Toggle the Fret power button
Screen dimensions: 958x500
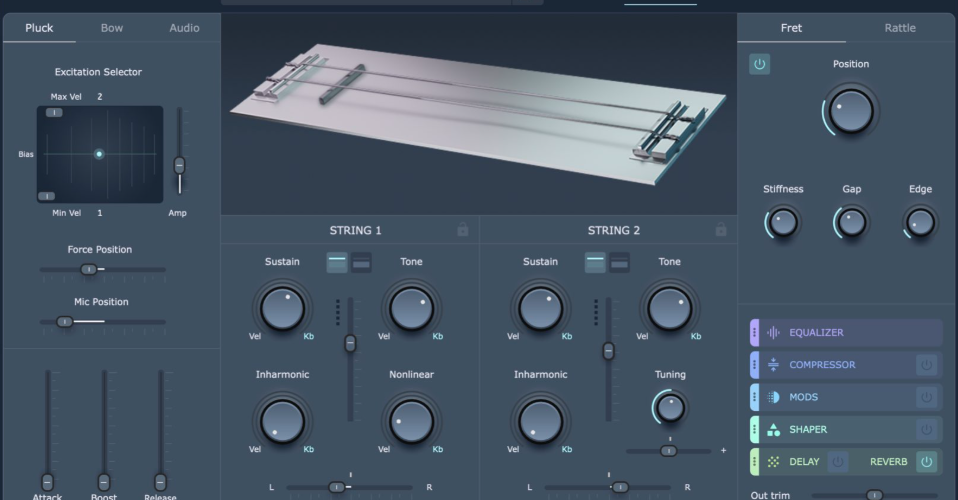[x=759, y=64]
